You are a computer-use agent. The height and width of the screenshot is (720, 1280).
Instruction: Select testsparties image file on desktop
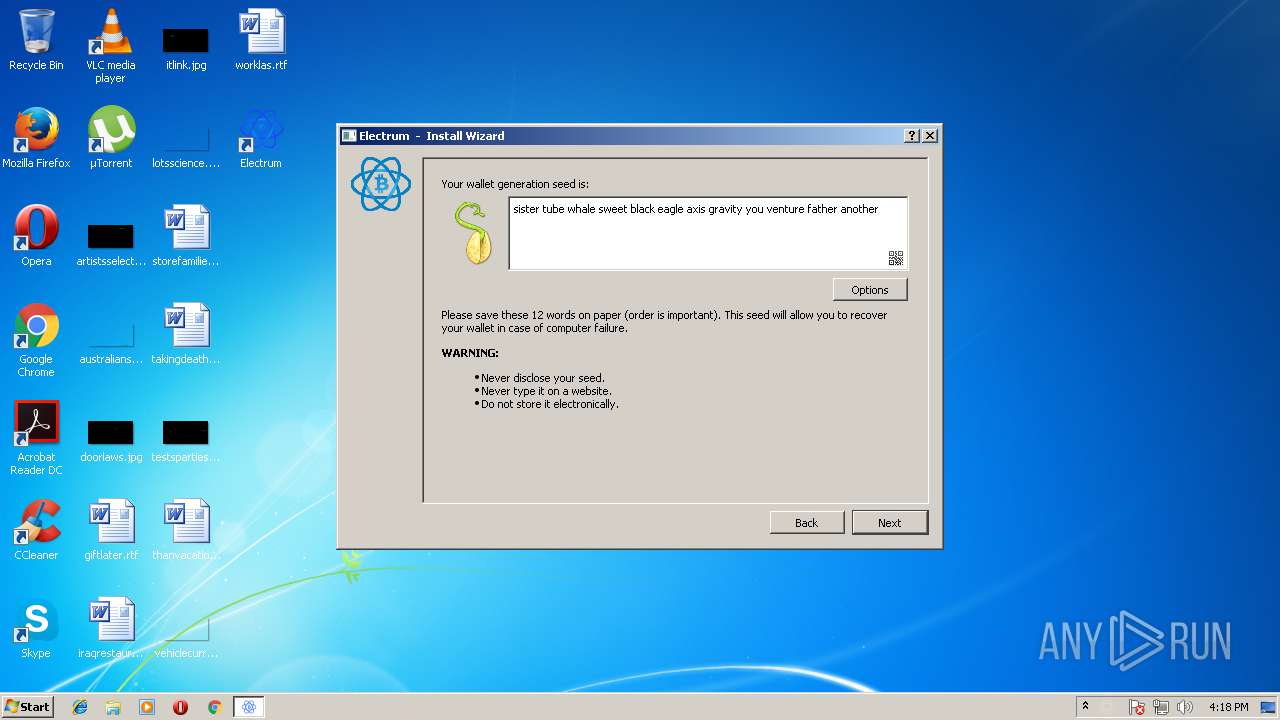click(186, 442)
